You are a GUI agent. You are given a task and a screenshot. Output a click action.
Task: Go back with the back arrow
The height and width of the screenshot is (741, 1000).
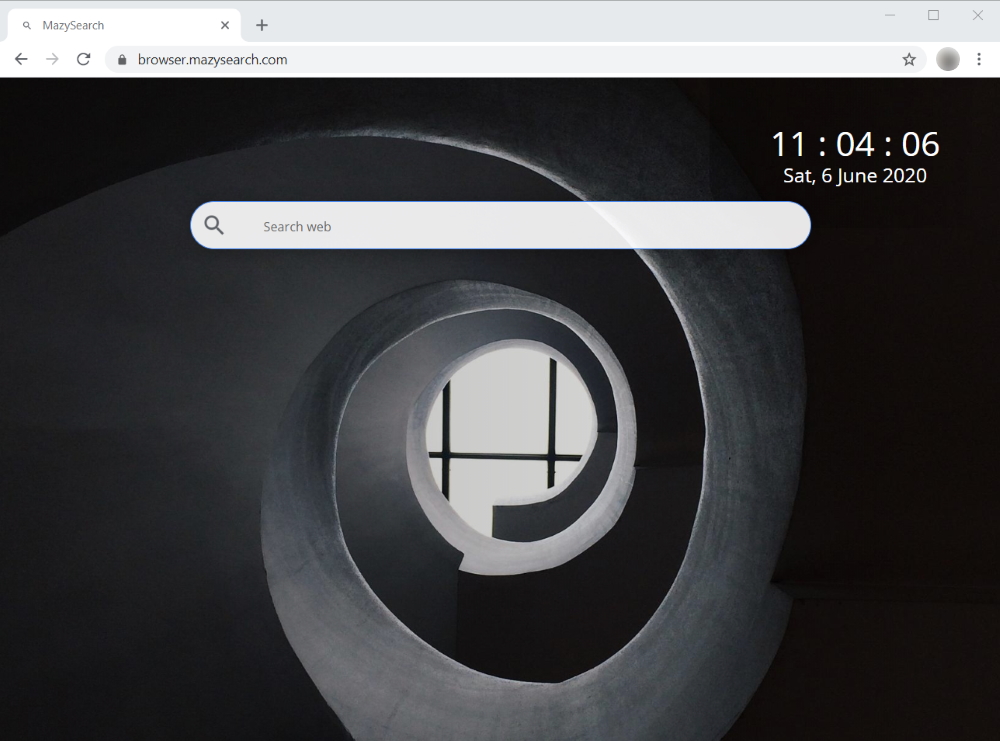21,59
